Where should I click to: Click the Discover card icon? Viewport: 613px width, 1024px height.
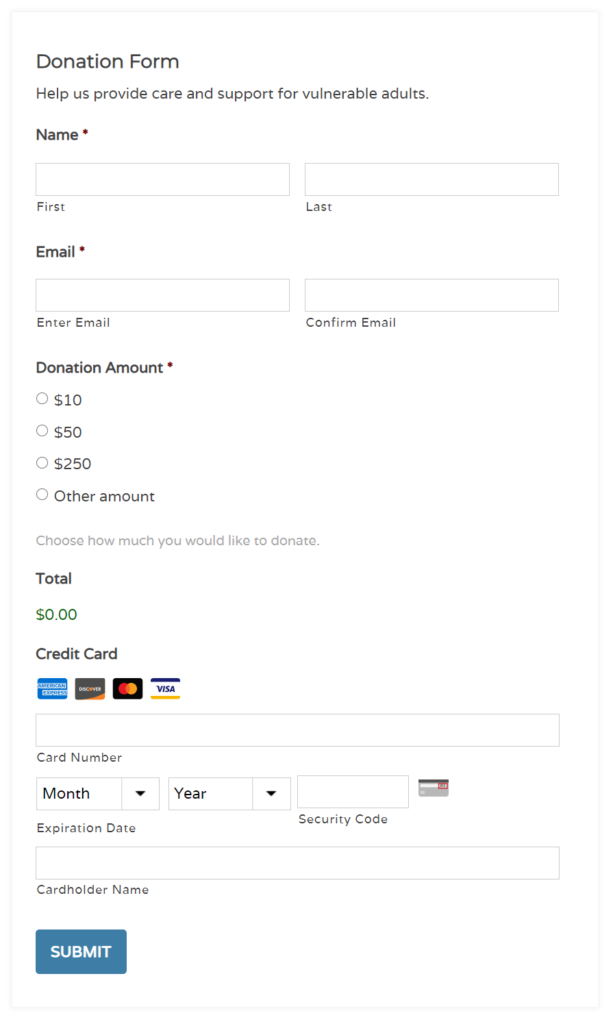tap(89, 688)
